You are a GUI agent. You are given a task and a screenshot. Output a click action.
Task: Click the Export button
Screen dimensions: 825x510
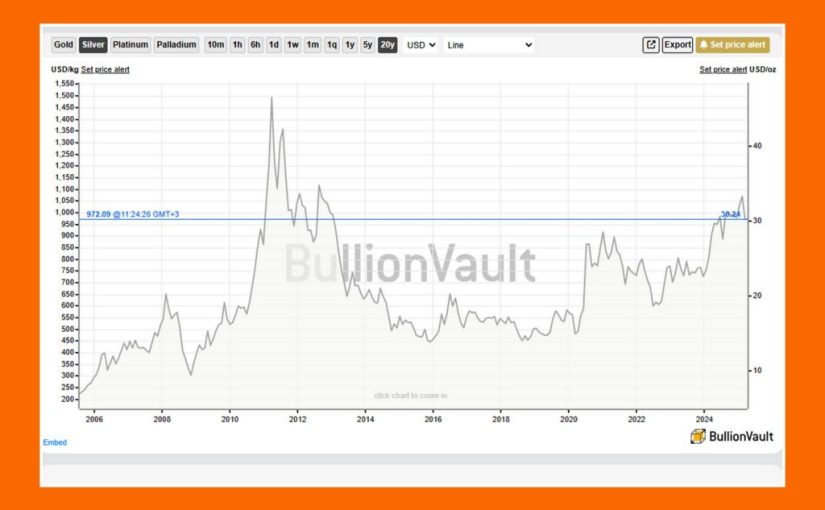677,45
